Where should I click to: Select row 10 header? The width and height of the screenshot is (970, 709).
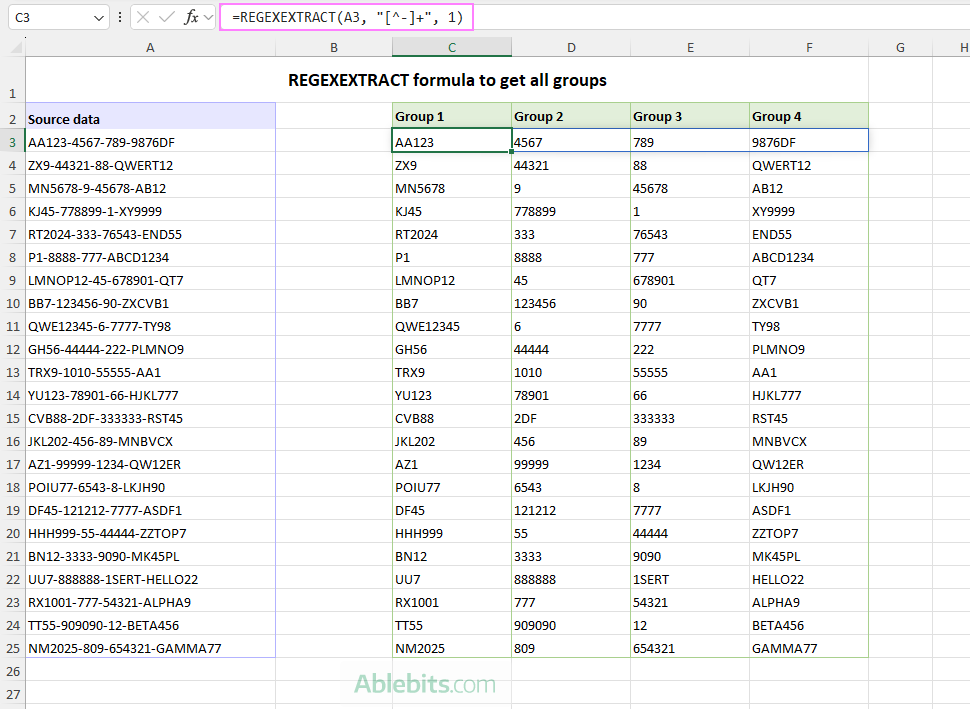(12, 303)
